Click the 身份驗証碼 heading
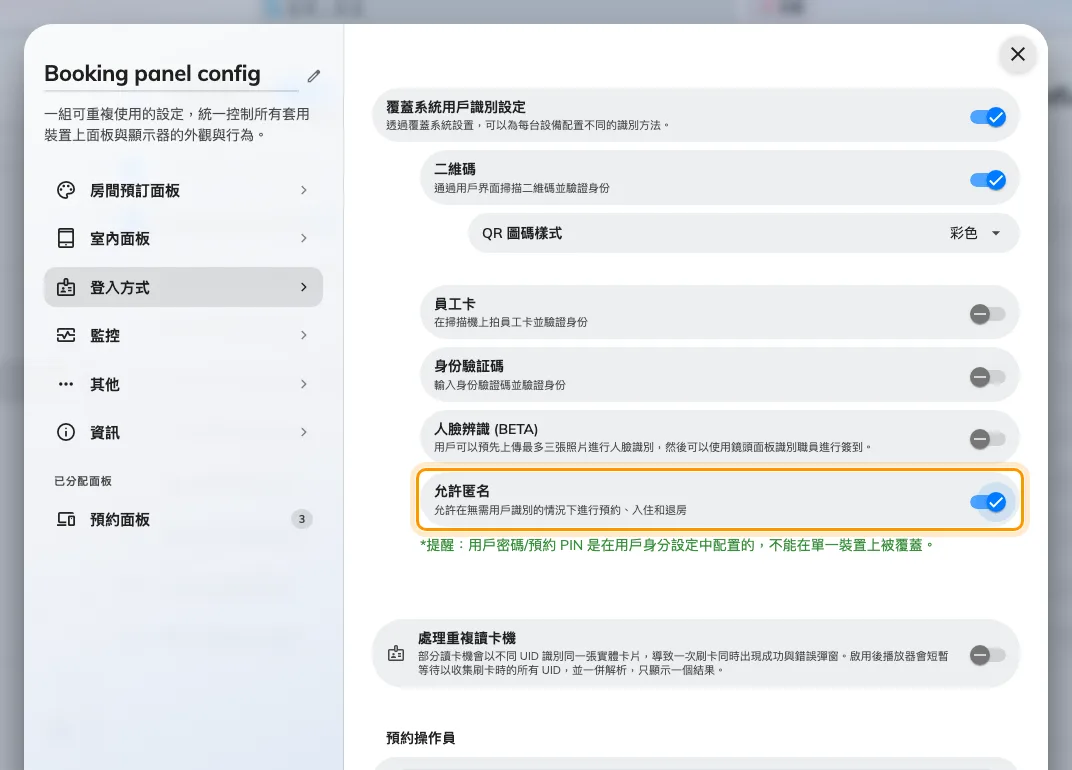The image size is (1072, 770). [x=469, y=367]
